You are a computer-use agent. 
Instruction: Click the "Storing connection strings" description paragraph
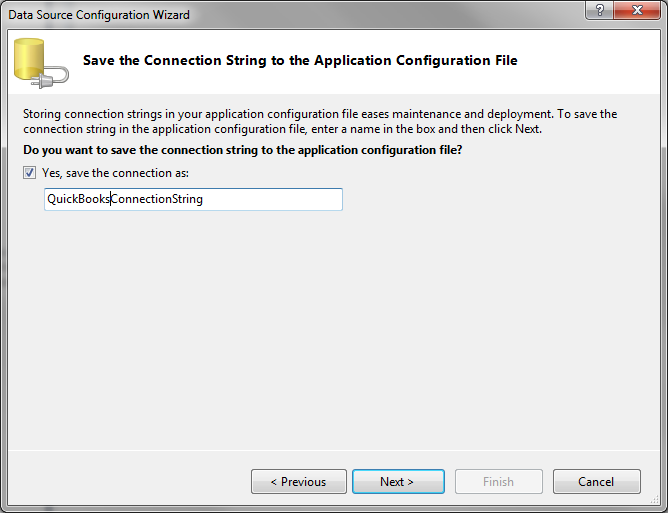[320, 121]
